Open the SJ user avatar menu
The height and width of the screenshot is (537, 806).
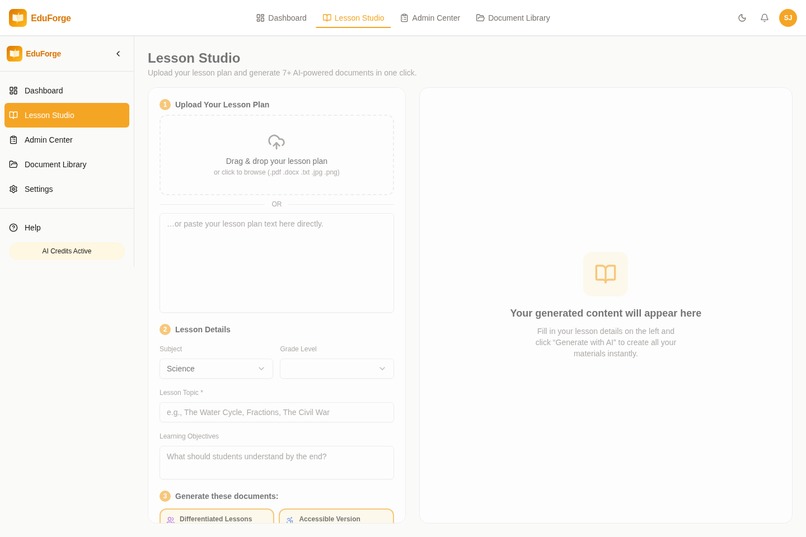[x=787, y=18]
